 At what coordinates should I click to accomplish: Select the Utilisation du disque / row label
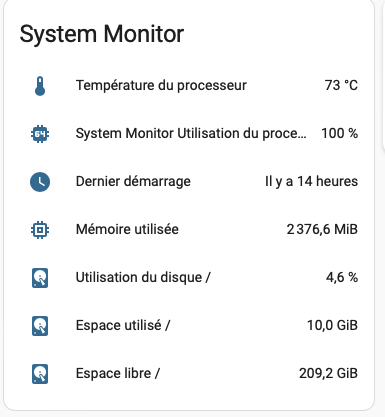(x=143, y=278)
